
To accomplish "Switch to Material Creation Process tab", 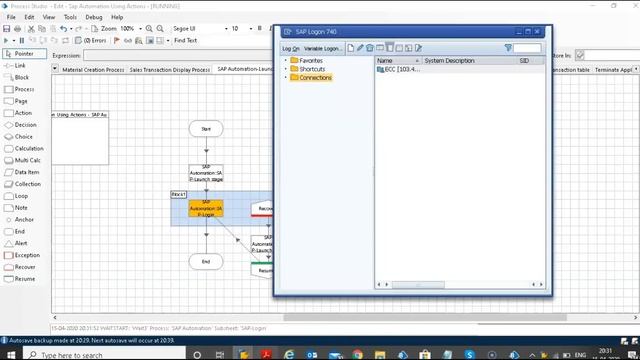I will (93, 70).
